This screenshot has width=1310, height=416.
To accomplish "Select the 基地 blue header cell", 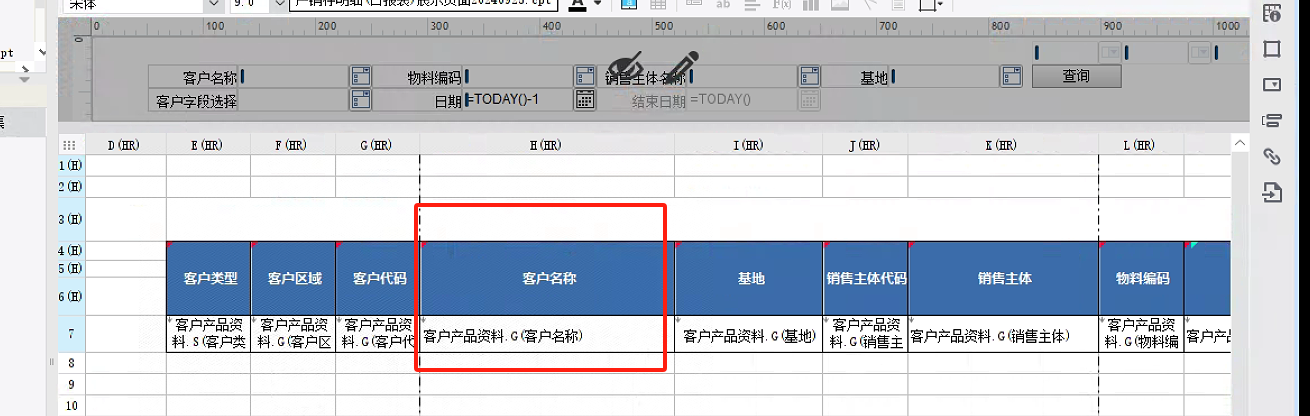I will coord(749,278).
